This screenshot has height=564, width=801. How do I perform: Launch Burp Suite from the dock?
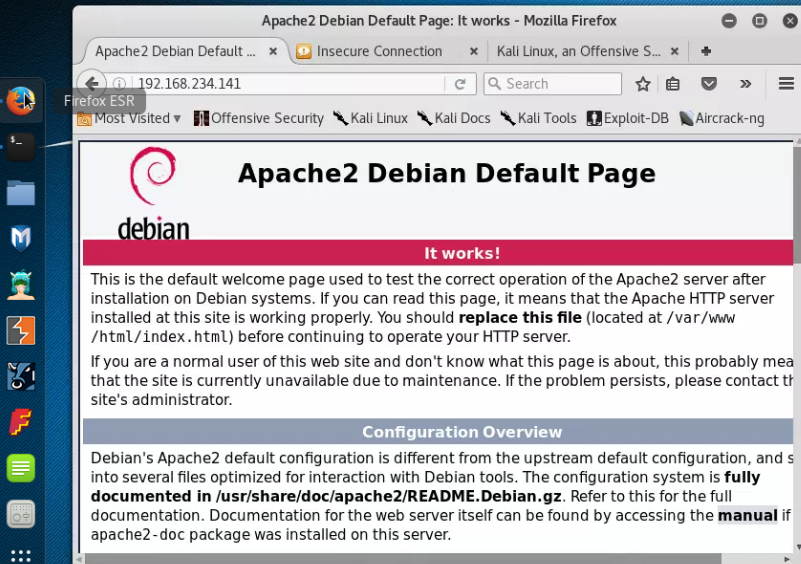[x=21, y=331]
